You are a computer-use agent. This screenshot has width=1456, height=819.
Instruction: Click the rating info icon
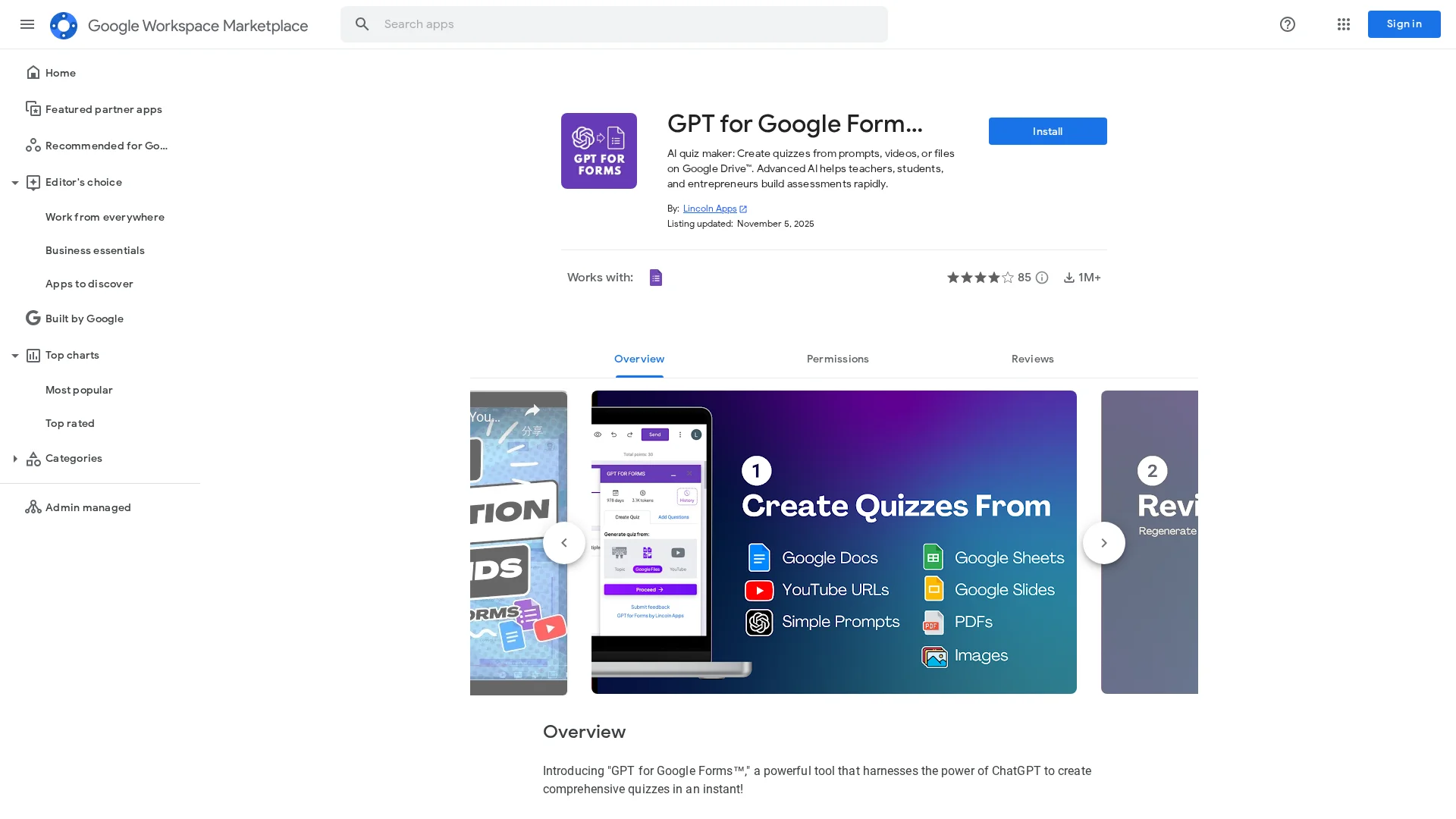[1042, 278]
